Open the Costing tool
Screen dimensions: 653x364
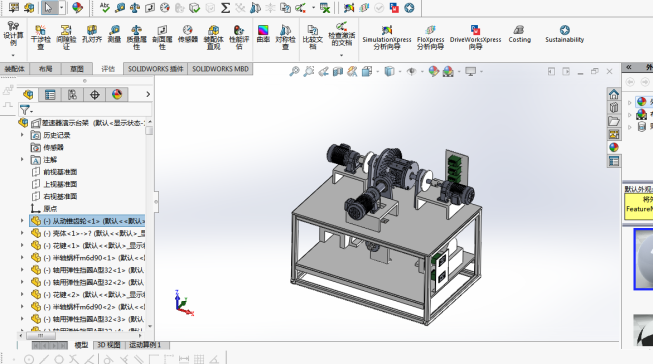pos(519,34)
